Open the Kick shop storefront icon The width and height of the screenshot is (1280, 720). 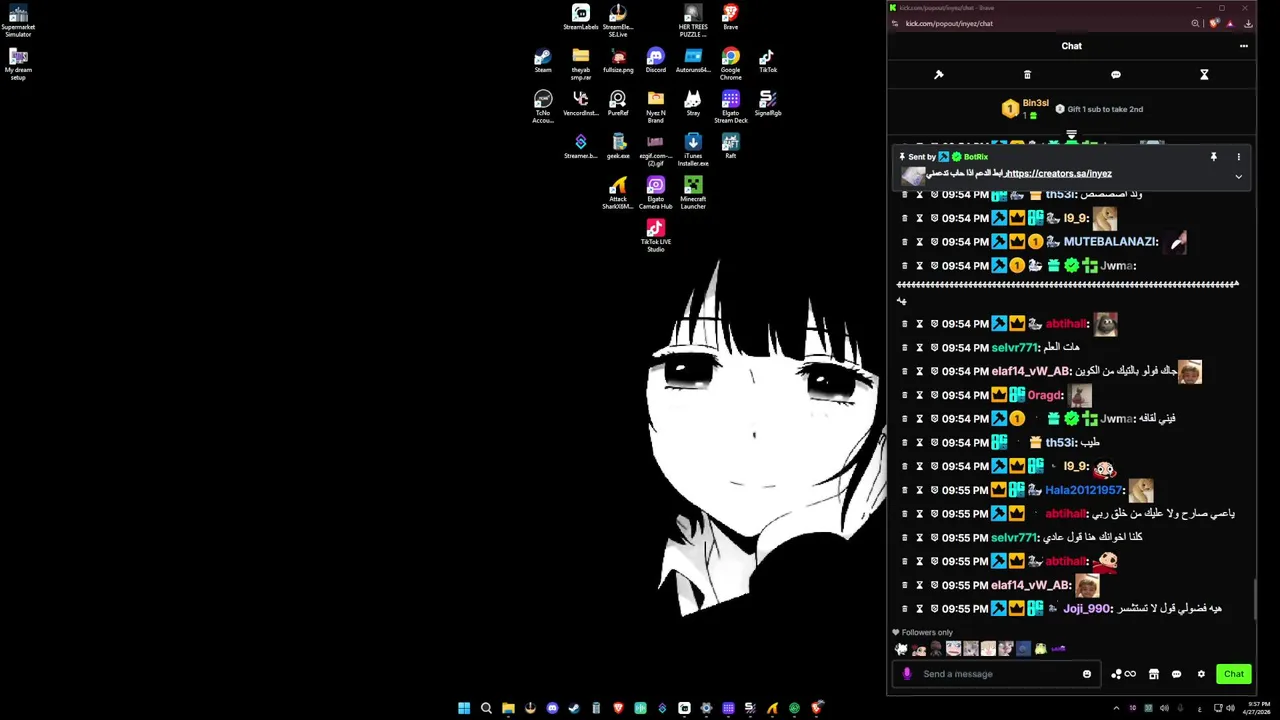1154,674
